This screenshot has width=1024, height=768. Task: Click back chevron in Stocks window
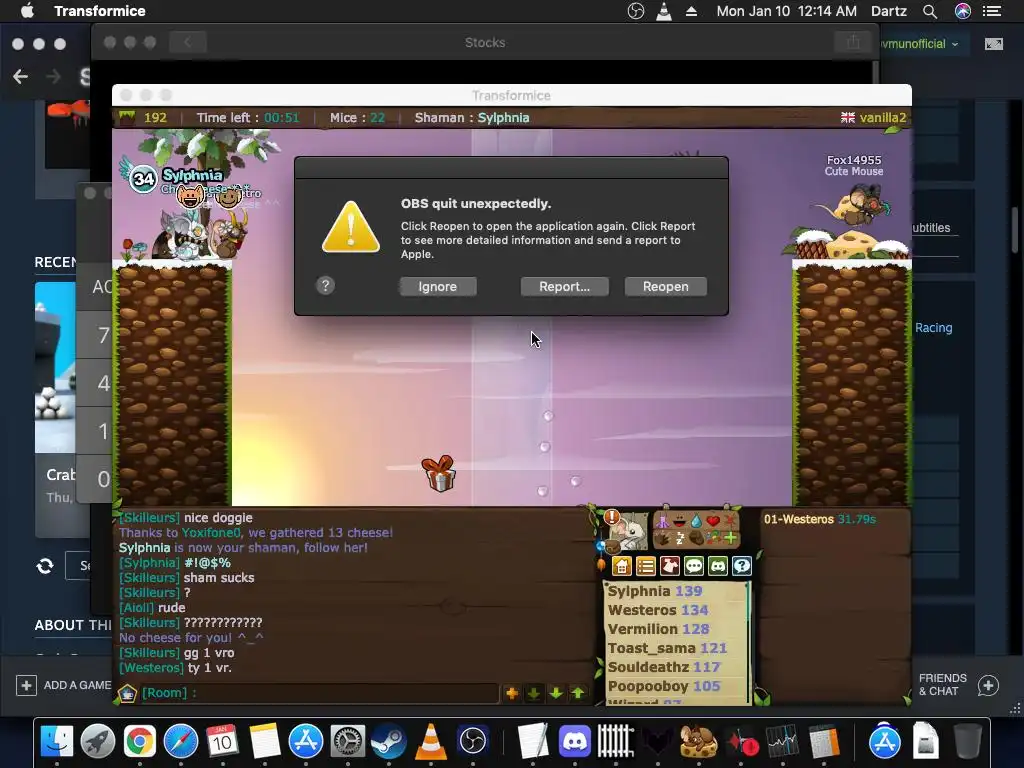[x=187, y=42]
